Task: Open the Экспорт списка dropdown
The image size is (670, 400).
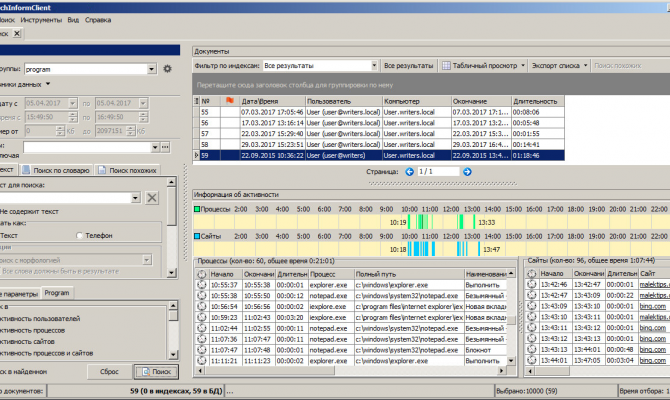Action: coord(585,65)
